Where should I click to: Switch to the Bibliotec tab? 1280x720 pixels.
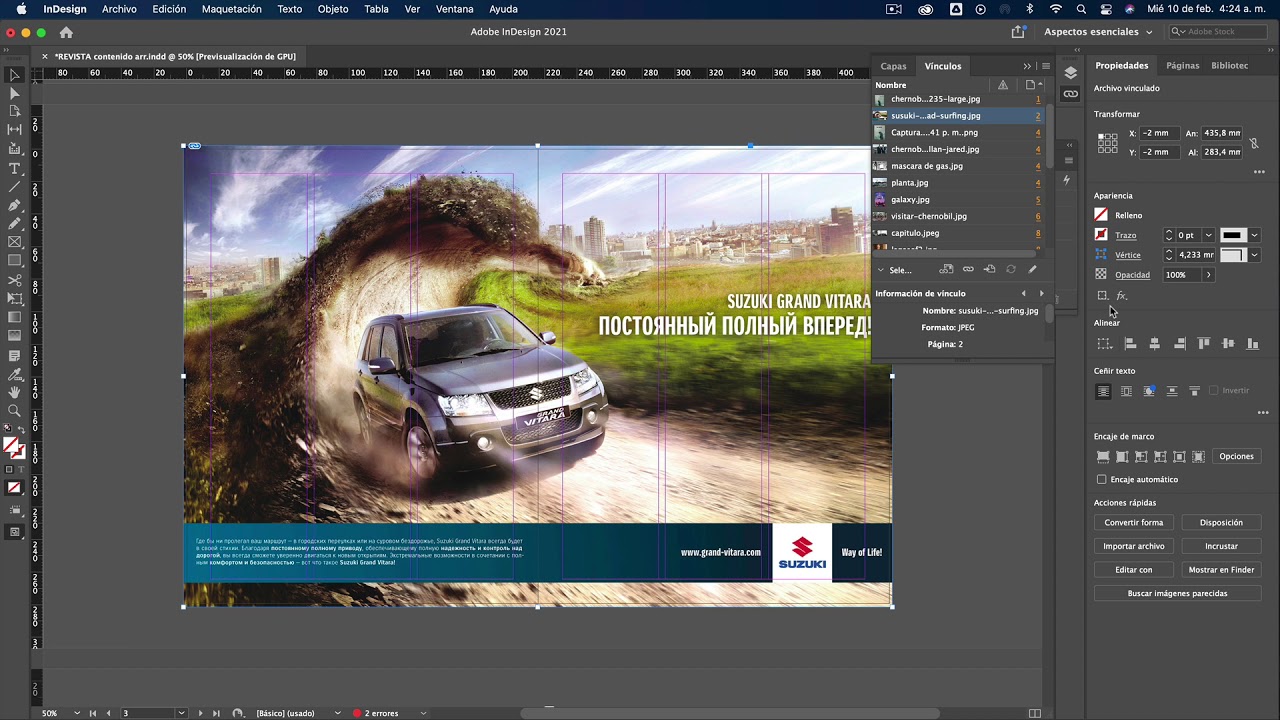click(x=1229, y=65)
